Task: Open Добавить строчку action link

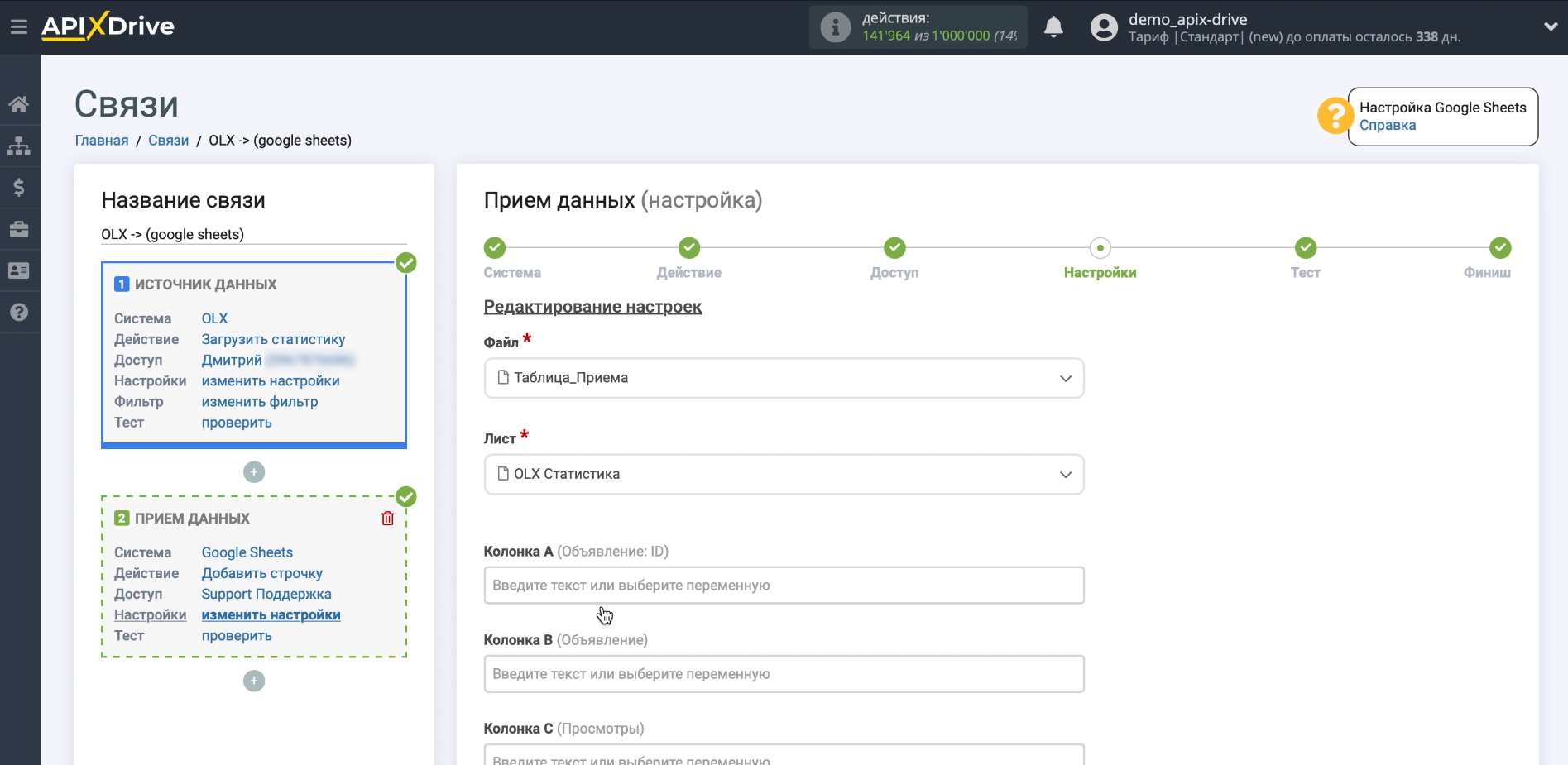Action: [261, 573]
